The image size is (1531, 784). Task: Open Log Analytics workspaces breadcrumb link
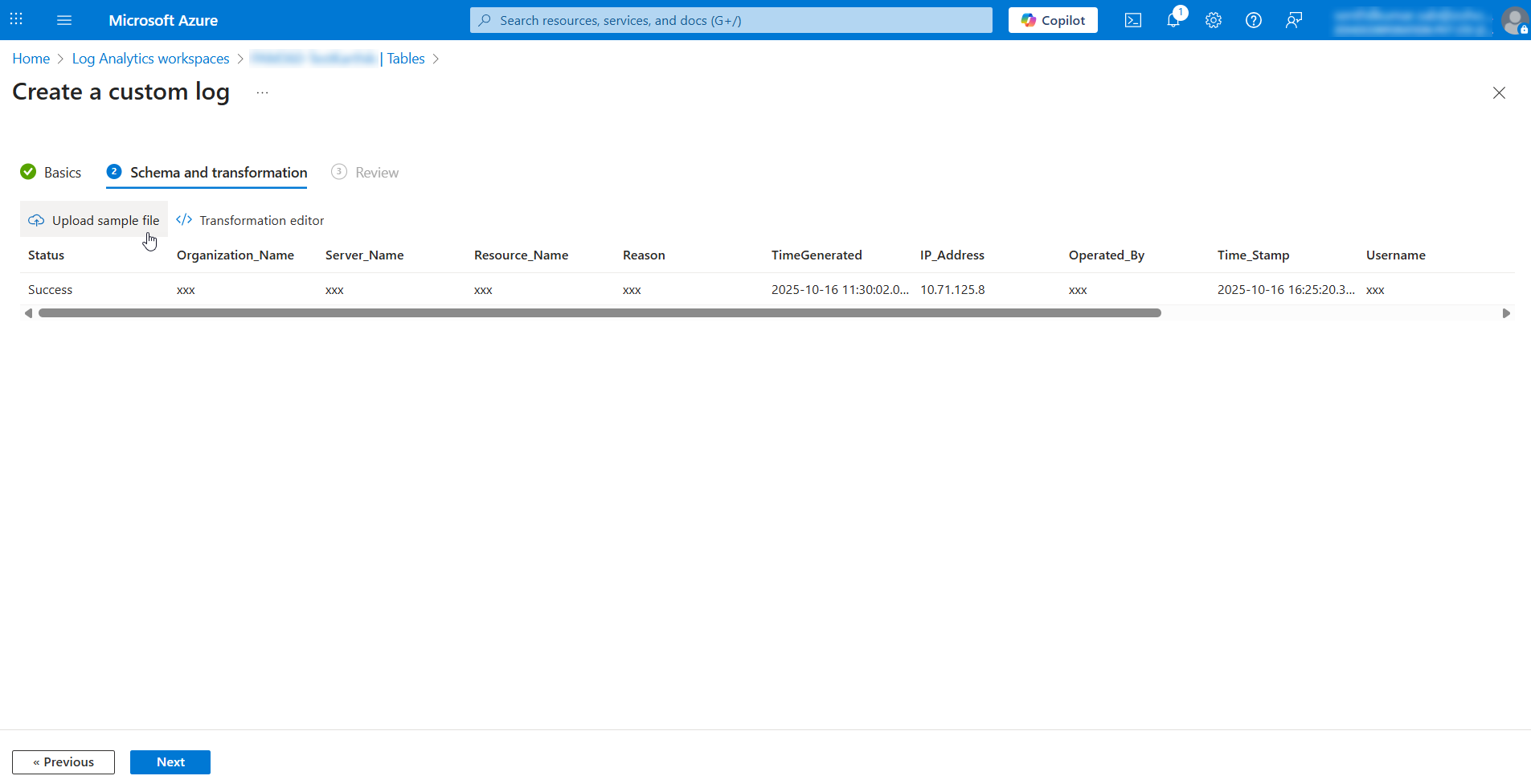tap(149, 58)
